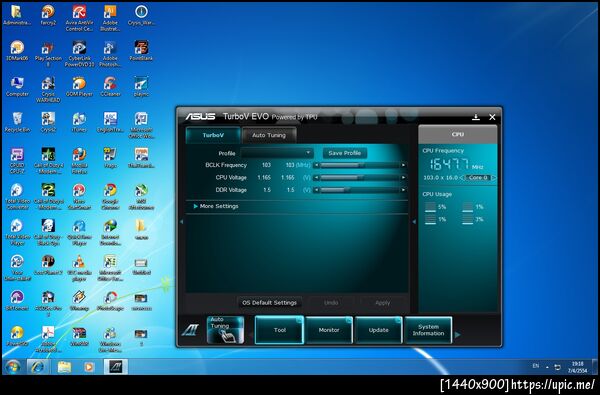The width and height of the screenshot is (600, 395).
Task: Click the AI Suite II logo icon
Action: 190,330
